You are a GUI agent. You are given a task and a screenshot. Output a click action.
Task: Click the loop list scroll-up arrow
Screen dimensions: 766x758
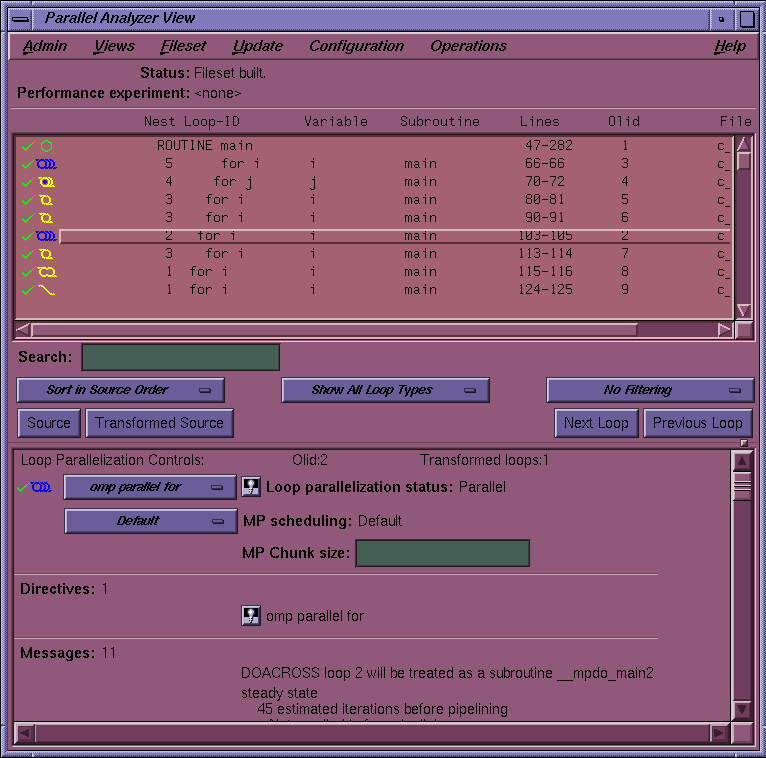[744, 144]
